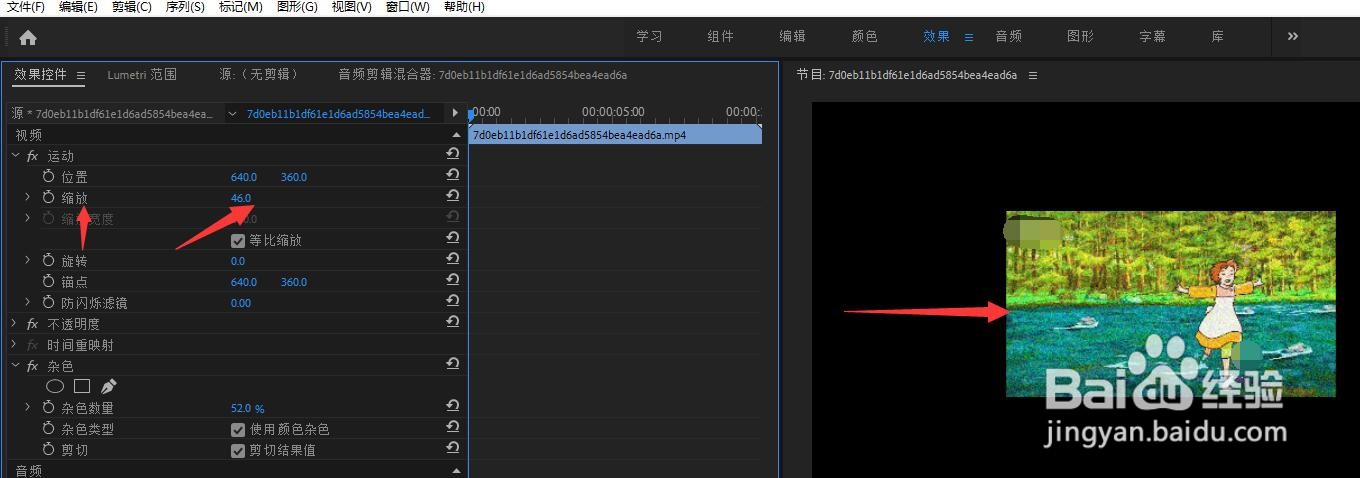Toggle animation stopwatch for 旋转
Screen dimensions: 1360x478
point(48,260)
